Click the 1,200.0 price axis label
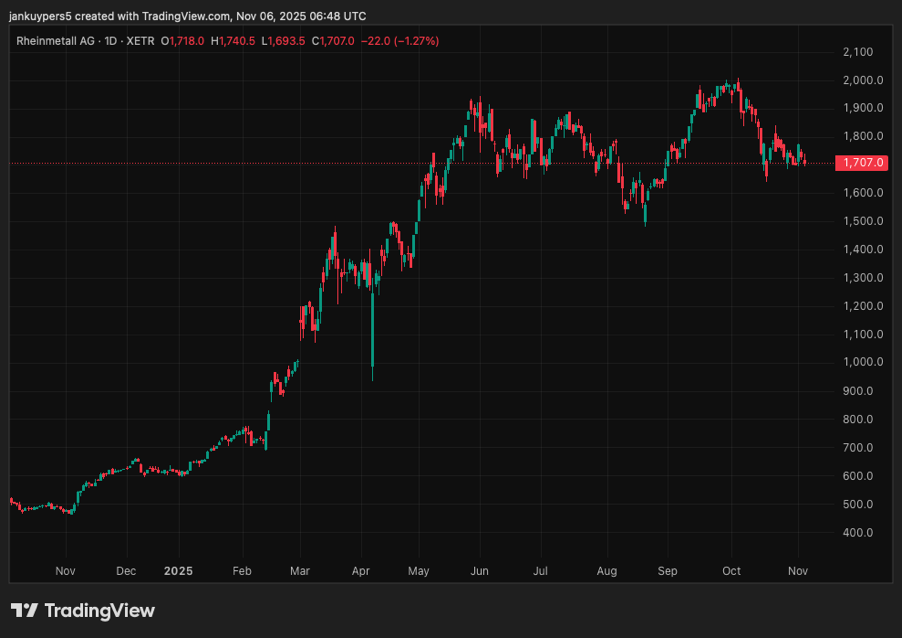The width and height of the screenshot is (902, 638). 863,306
